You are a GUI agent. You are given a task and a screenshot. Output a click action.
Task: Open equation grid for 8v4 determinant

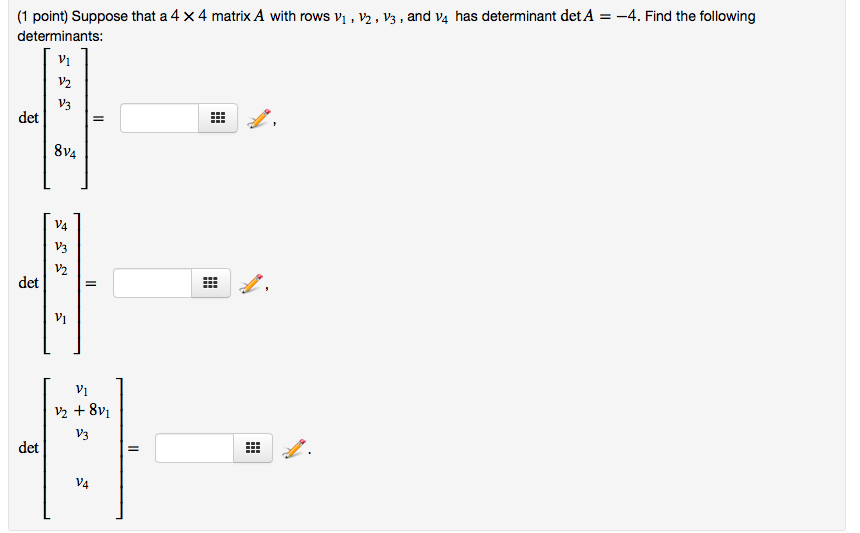(x=218, y=118)
